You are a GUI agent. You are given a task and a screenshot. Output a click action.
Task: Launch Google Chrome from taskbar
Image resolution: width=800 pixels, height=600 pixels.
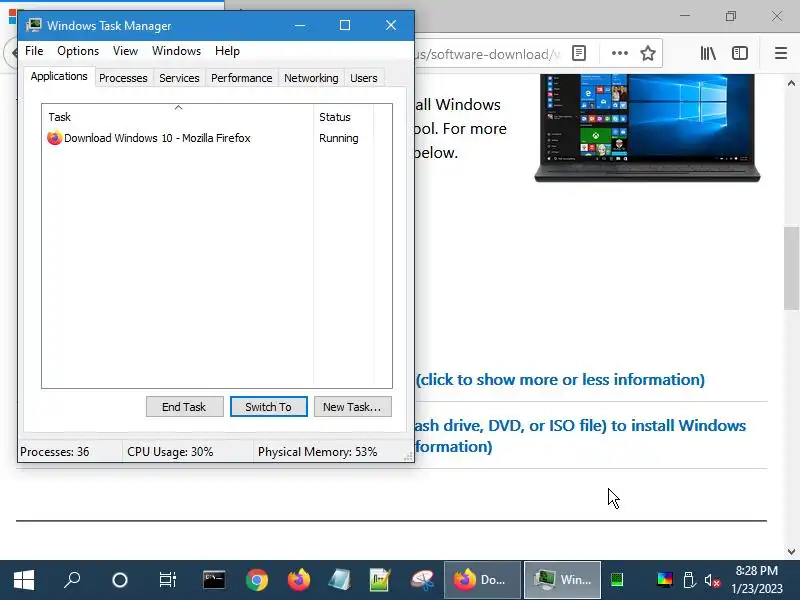257,580
